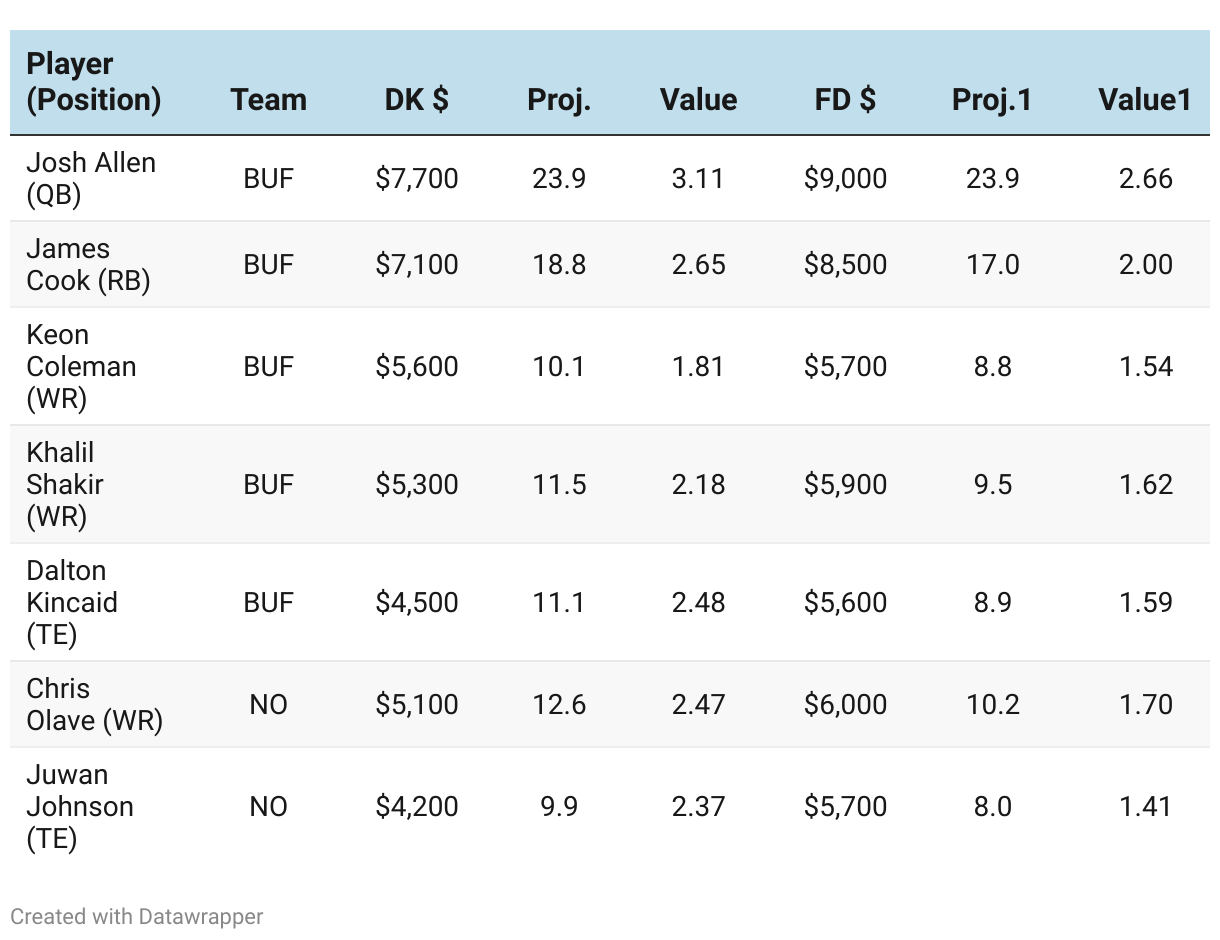The image size is (1220, 940).
Task: Click the Proj.1 column header
Action: (992, 100)
